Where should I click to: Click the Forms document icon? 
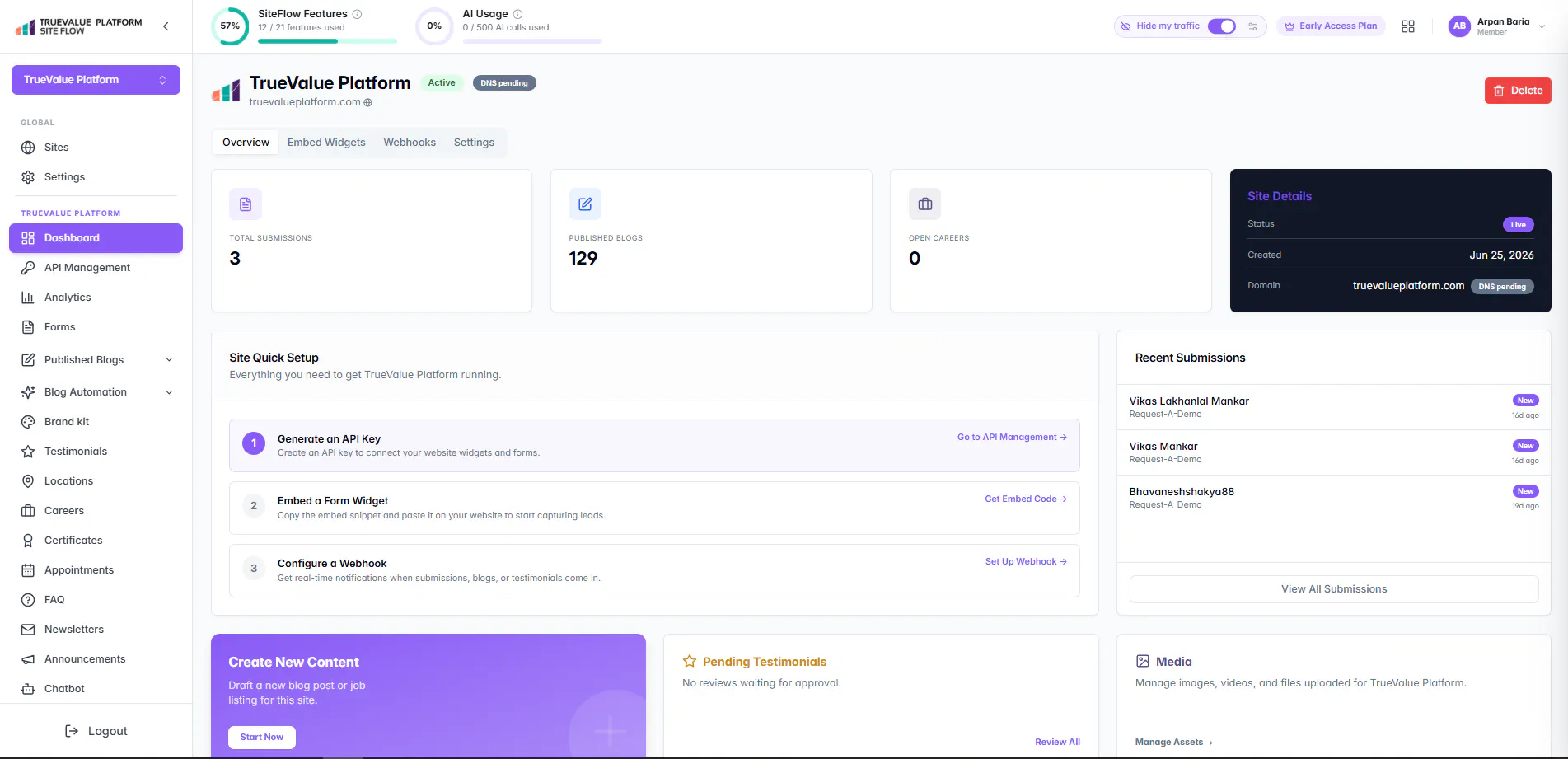28,327
